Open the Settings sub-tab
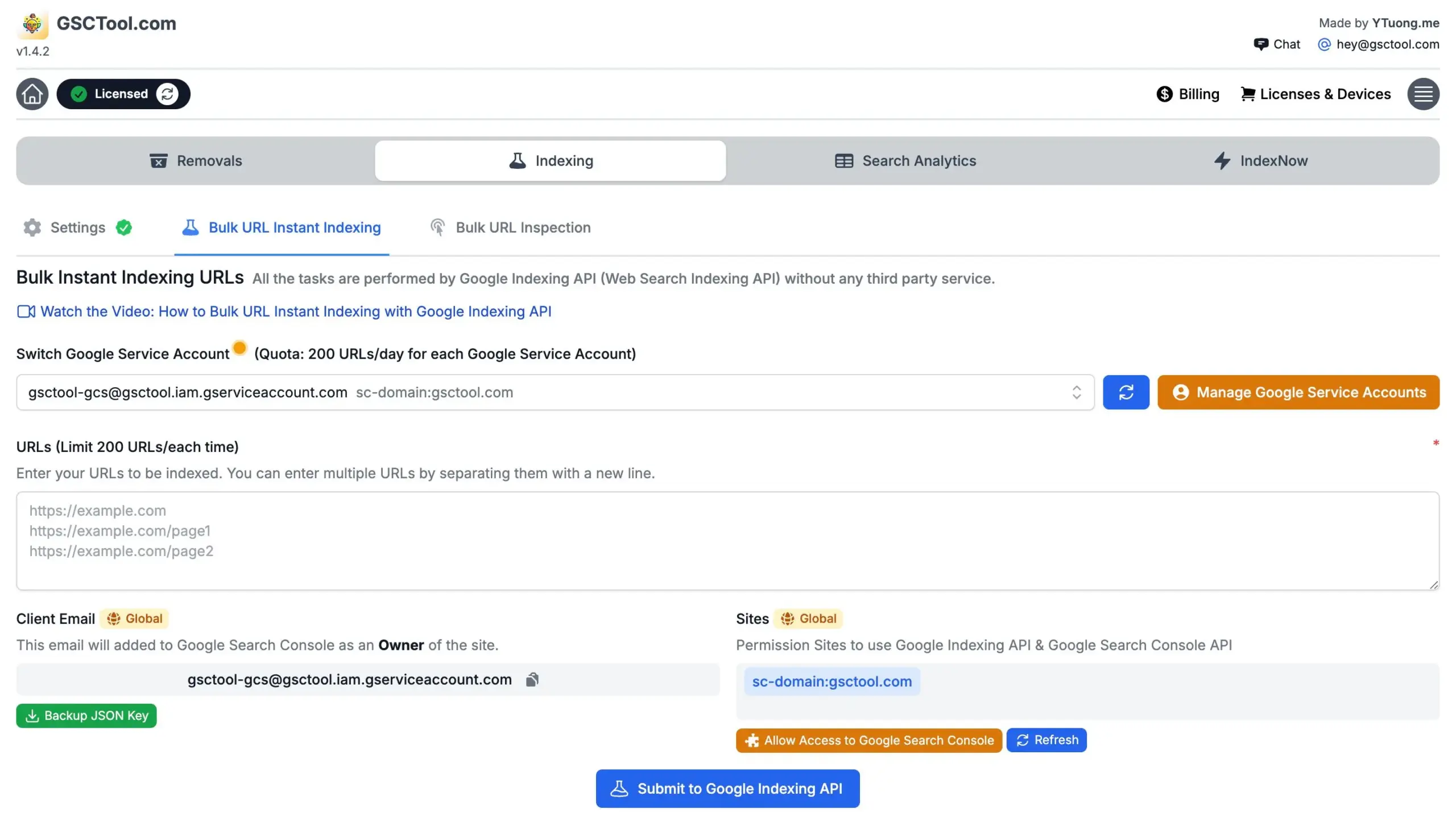The height and width of the screenshot is (821, 1456). point(77,227)
